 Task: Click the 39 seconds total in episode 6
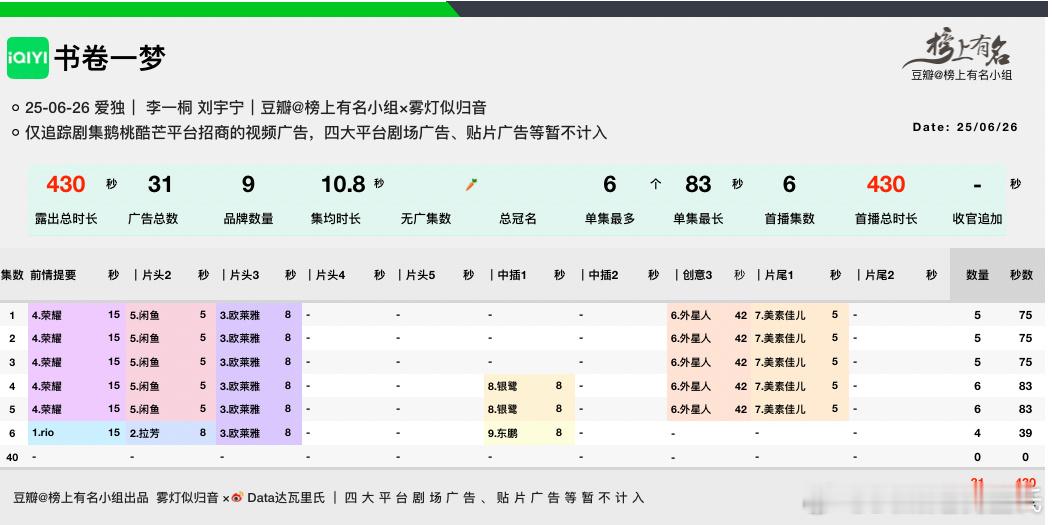pyautogui.click(x=1025, y=433)
